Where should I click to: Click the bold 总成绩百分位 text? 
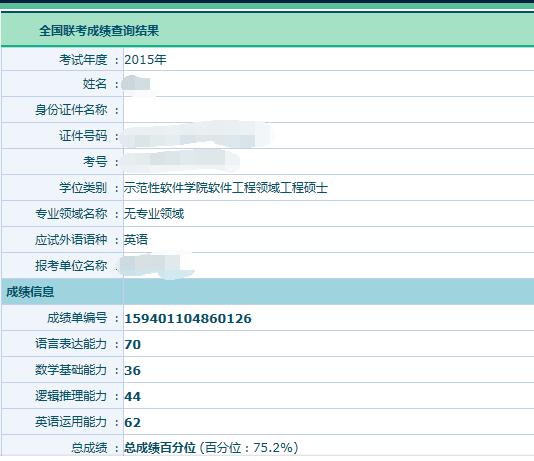[160, 448]
